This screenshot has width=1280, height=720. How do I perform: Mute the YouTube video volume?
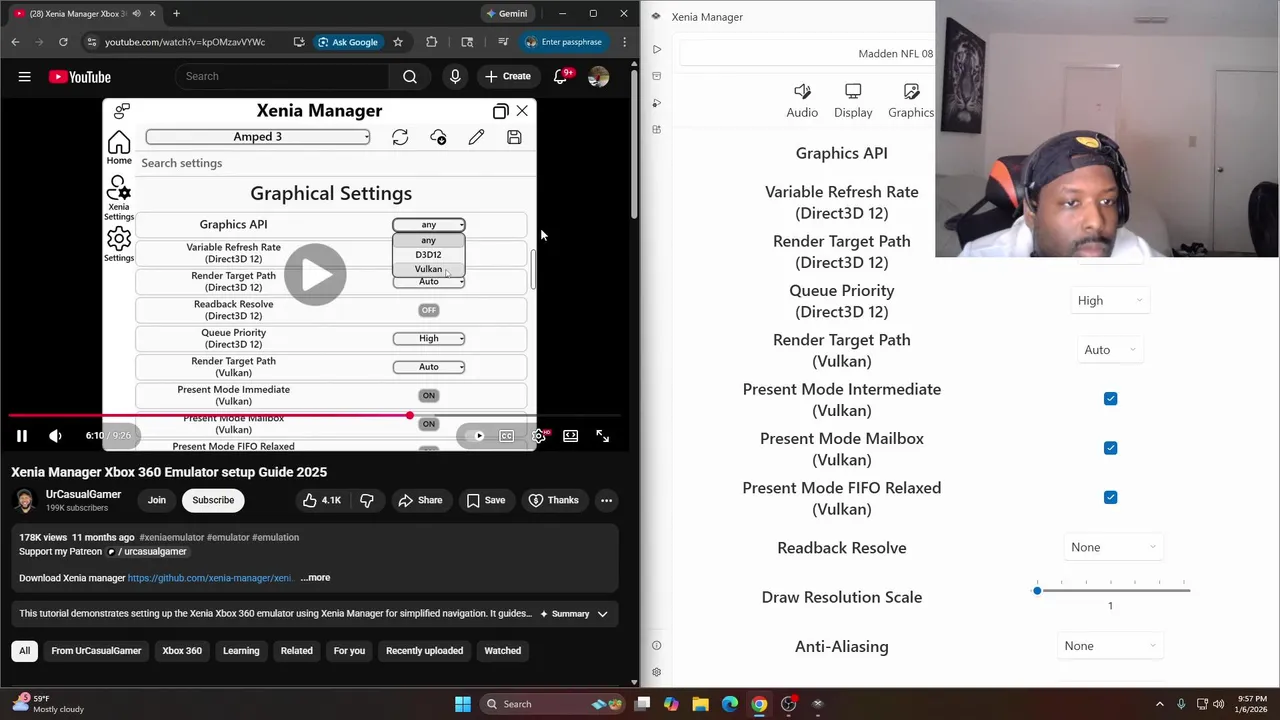[55, 436]
